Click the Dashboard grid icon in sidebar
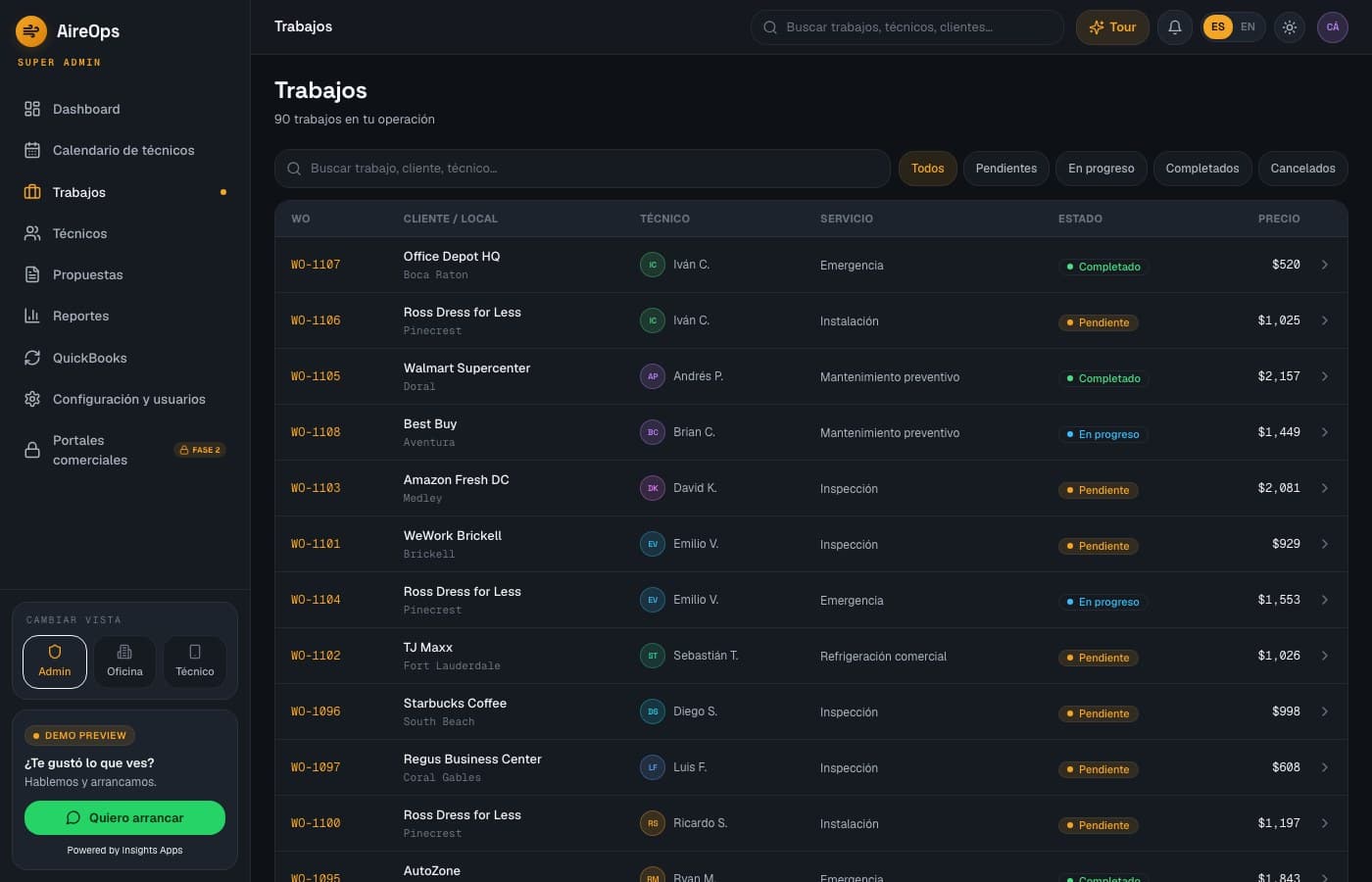The image size is (1372, 882). click(32, 109)
